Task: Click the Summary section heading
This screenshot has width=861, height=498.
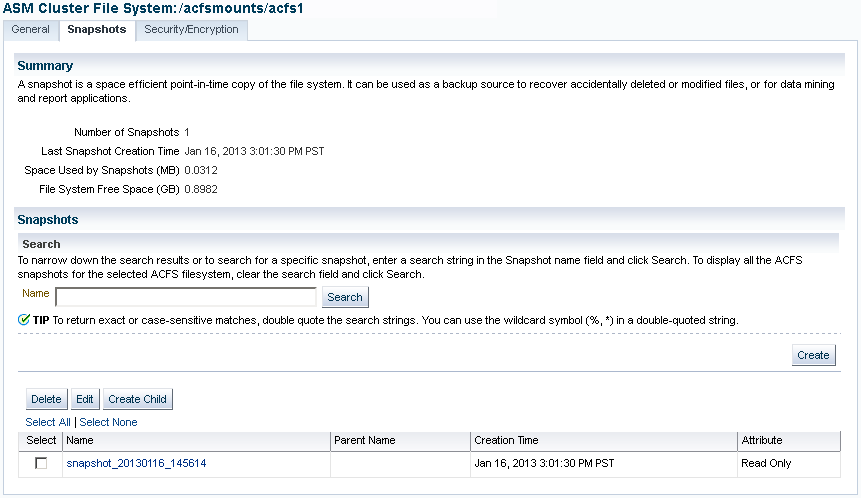Action: point(45,66)
